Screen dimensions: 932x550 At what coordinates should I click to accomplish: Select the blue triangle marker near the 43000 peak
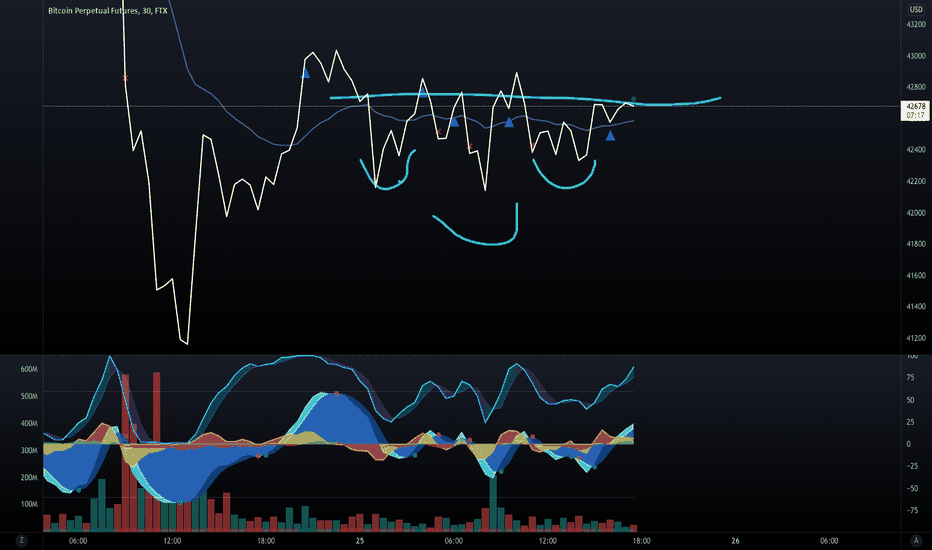[x=306, y=74]
